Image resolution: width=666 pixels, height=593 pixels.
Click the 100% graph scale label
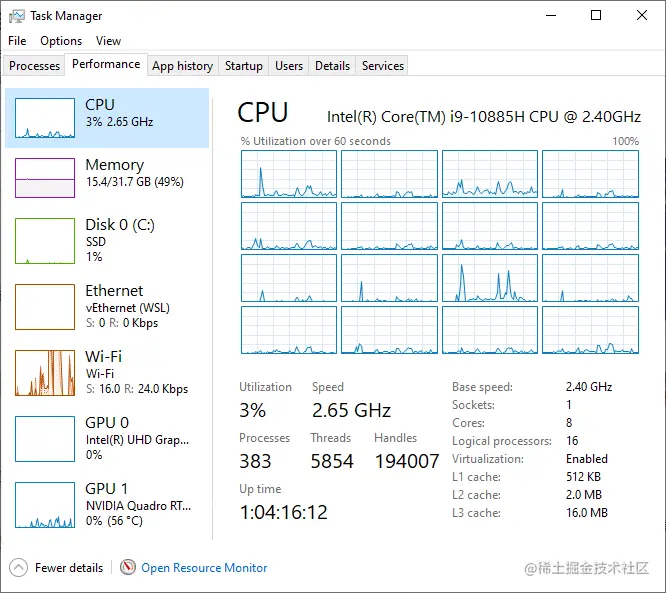point(625,141)
